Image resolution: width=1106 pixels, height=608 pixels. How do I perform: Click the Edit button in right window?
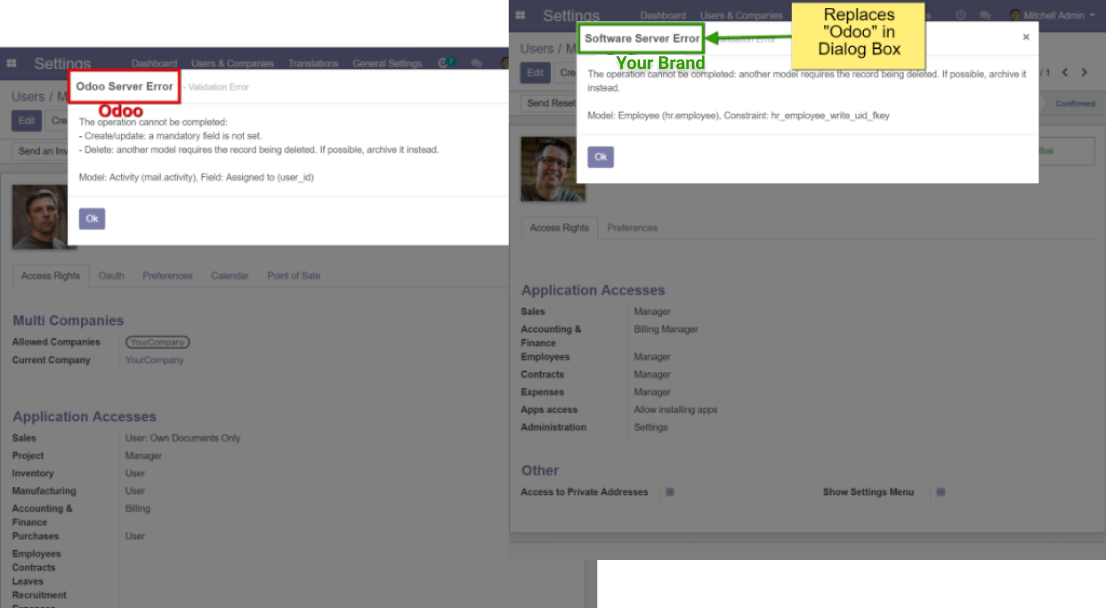pyautogui.click(x=535, y=73)
